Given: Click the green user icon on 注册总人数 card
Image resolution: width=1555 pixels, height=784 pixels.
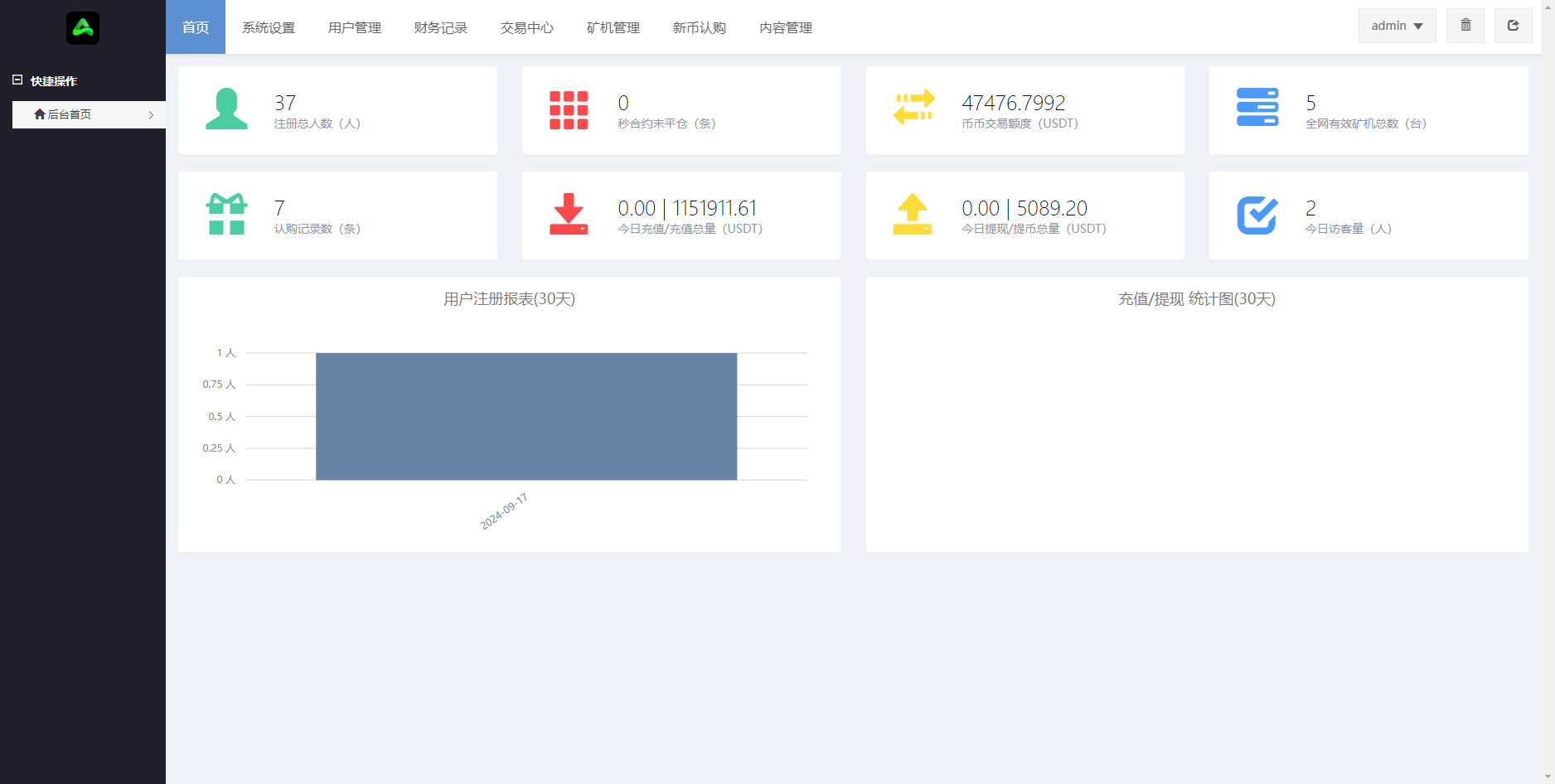Looking at the screenshot, I should (226, 109).
